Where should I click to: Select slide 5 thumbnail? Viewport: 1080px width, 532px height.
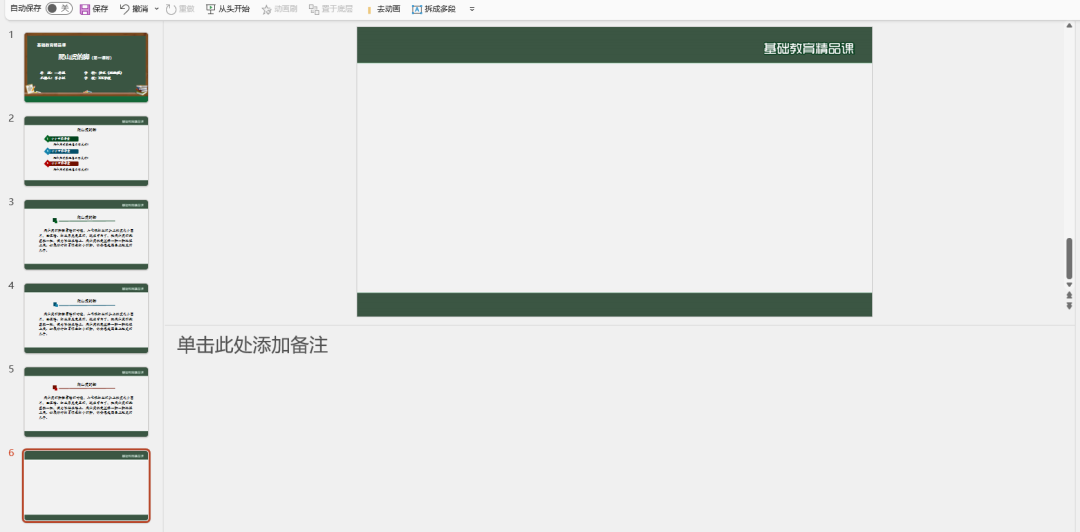click(x=86, y=402)
